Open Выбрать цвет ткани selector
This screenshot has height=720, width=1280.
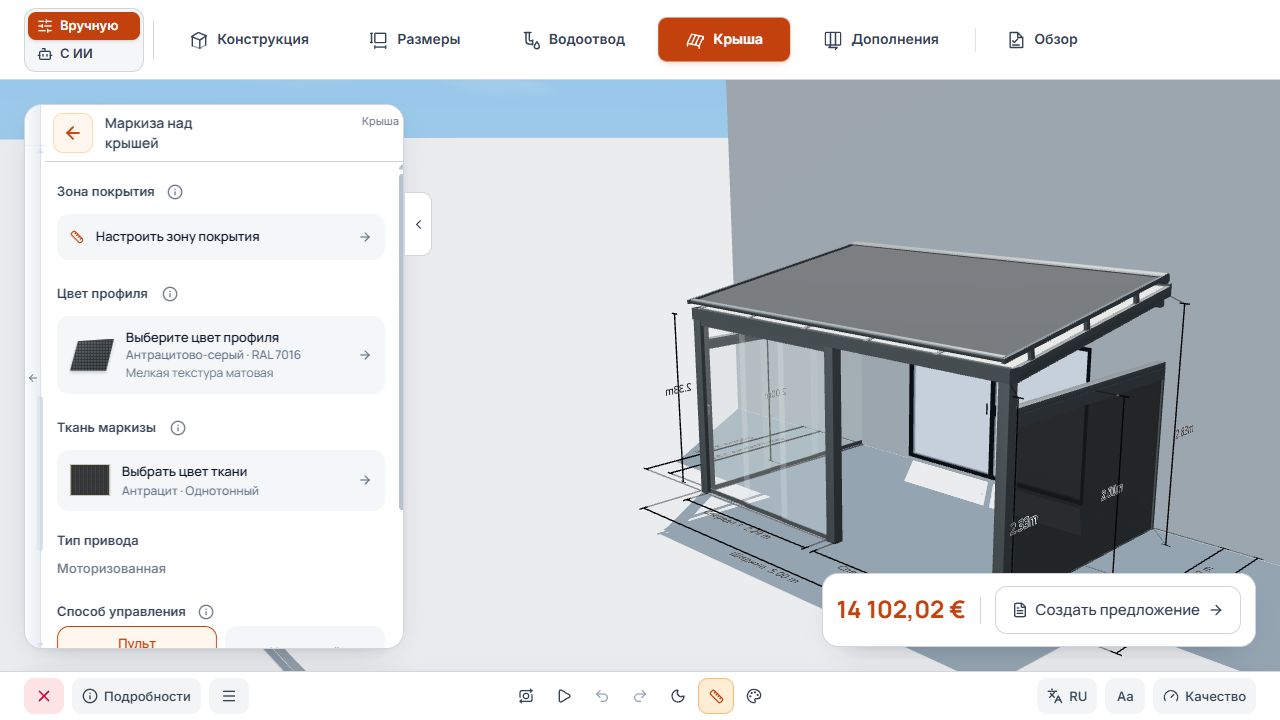(x=221, y=481)
